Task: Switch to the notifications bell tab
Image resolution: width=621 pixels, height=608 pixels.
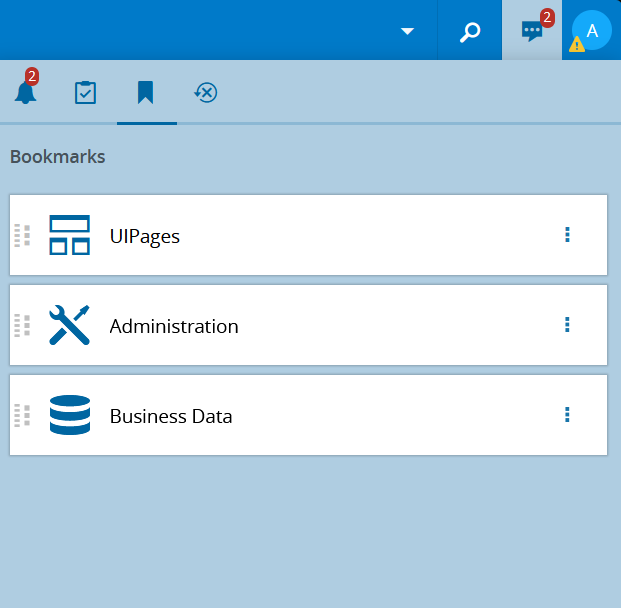Action: (26, 92)
